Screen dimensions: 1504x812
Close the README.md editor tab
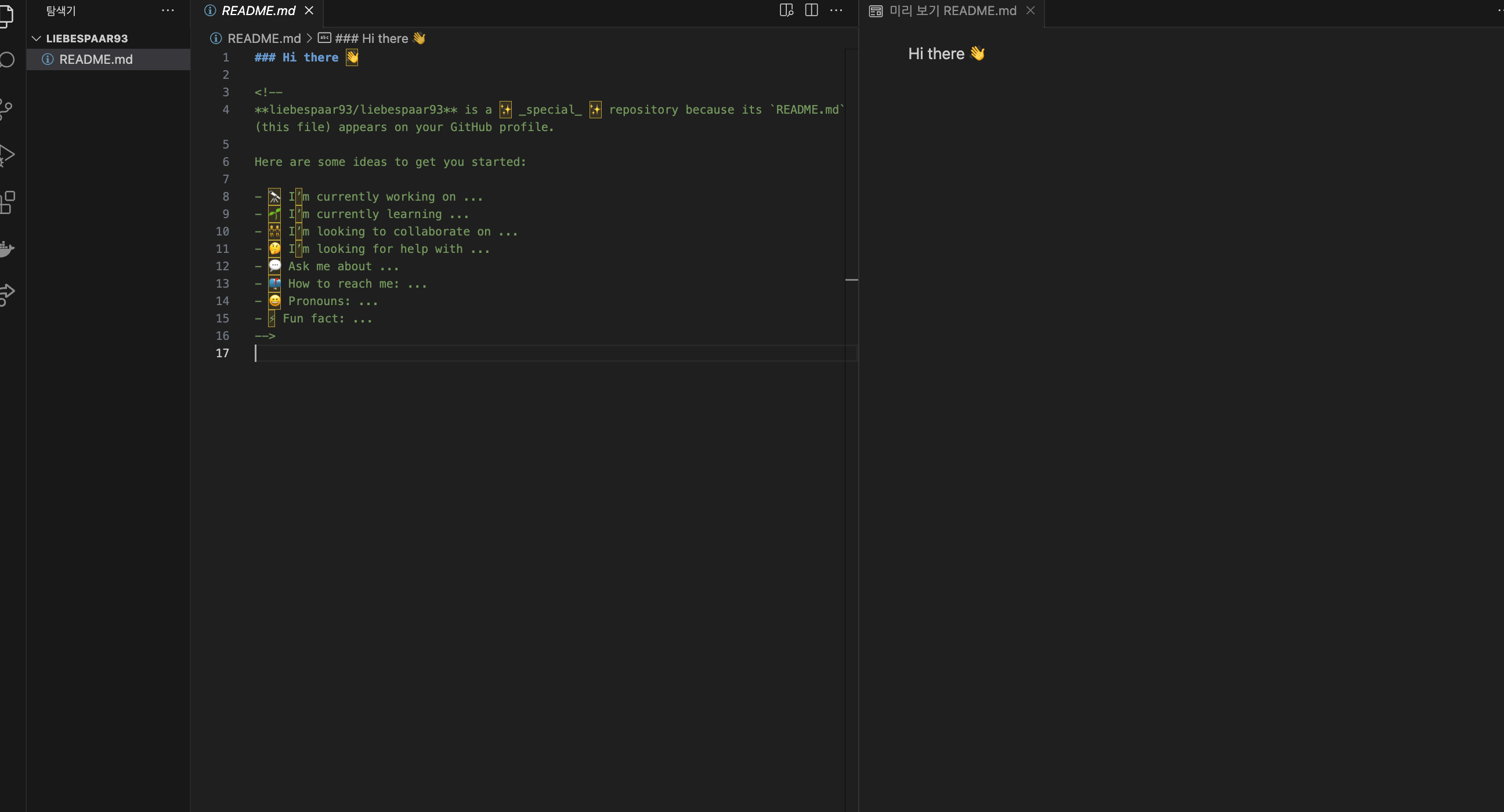(309, 10)
